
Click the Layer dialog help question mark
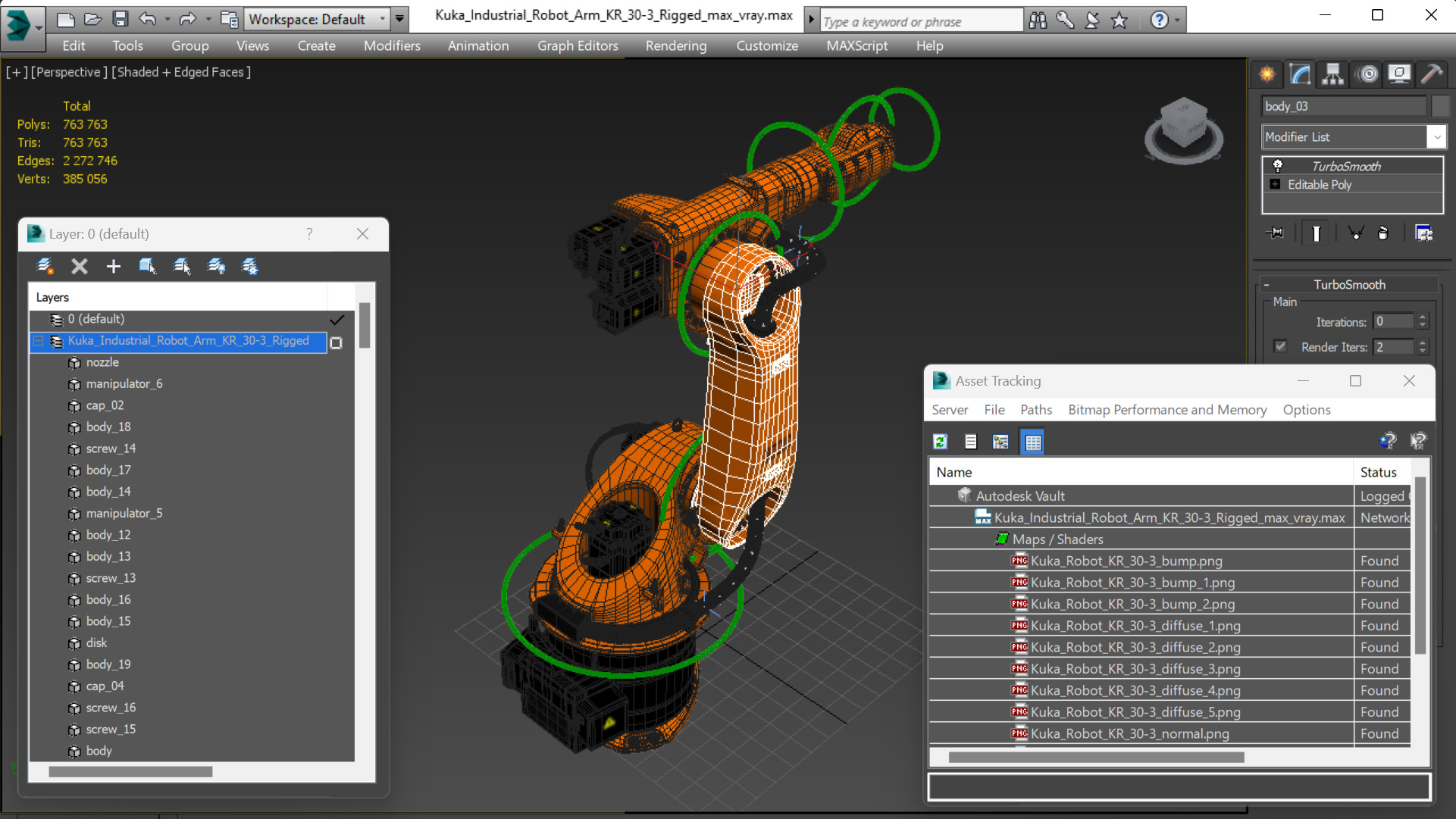click(309, 233)
